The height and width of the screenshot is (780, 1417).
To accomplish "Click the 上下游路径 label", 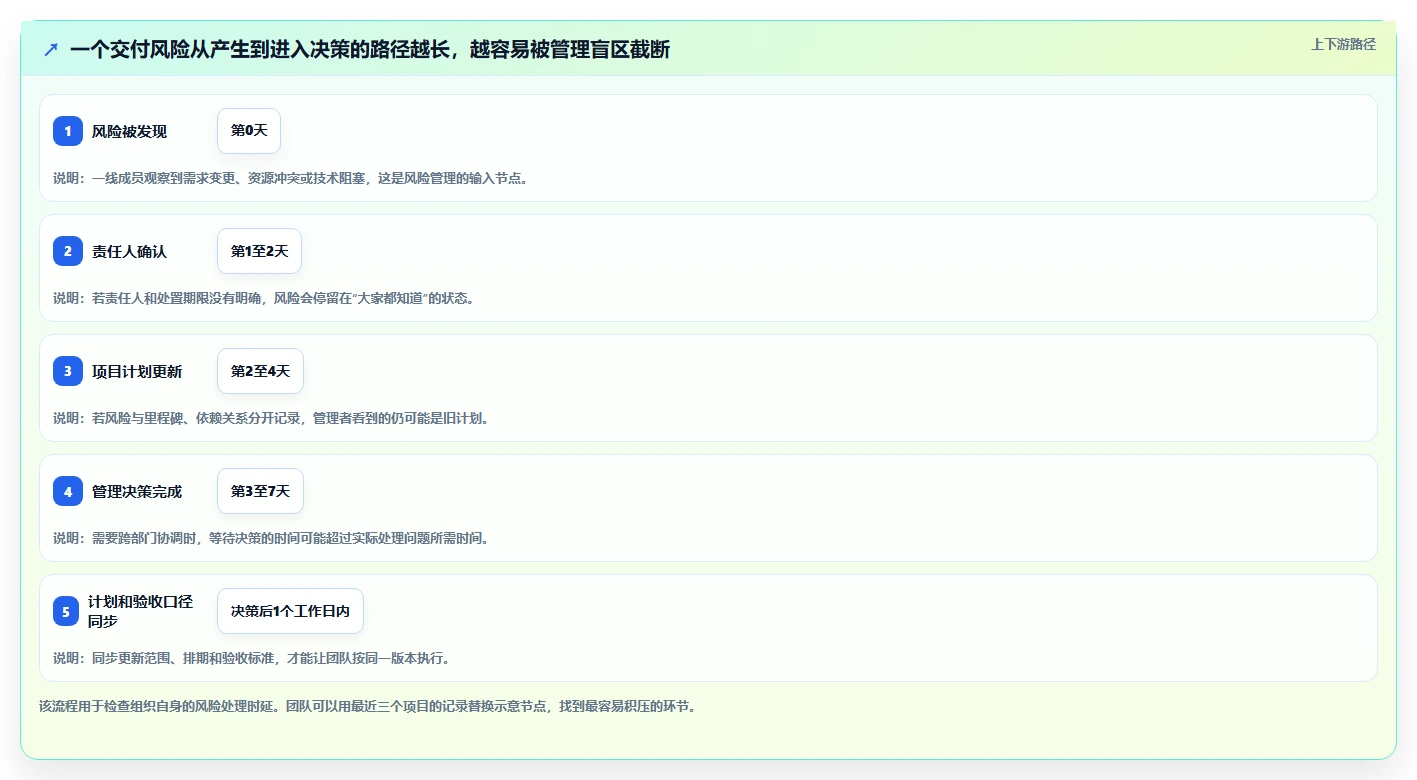I will [x=1343, y=44].
